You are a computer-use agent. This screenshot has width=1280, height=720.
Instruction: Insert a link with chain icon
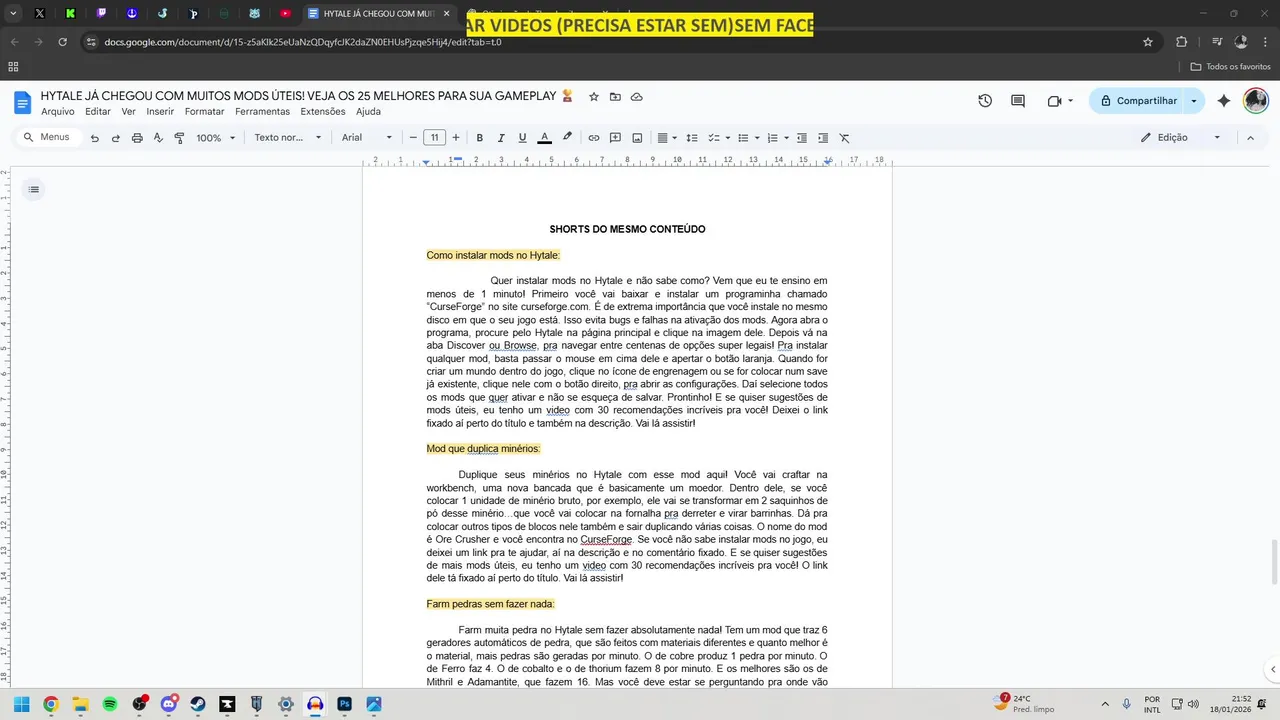click(594, 138)
